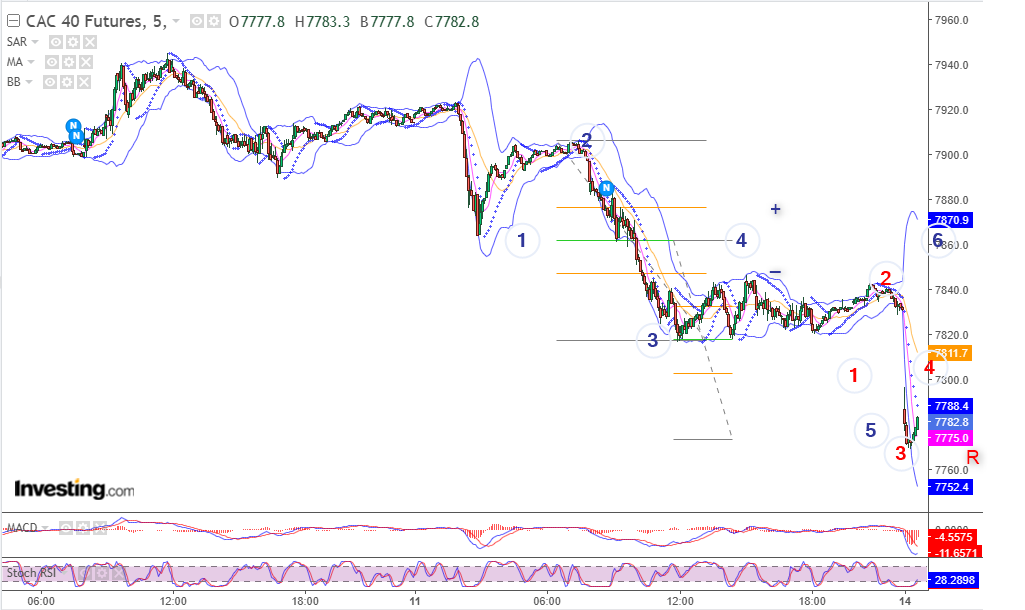Viewport: 1025px width, 610px height.
Task: Hide the SAR indicator with its eye icon
Action: click(56, 42)
